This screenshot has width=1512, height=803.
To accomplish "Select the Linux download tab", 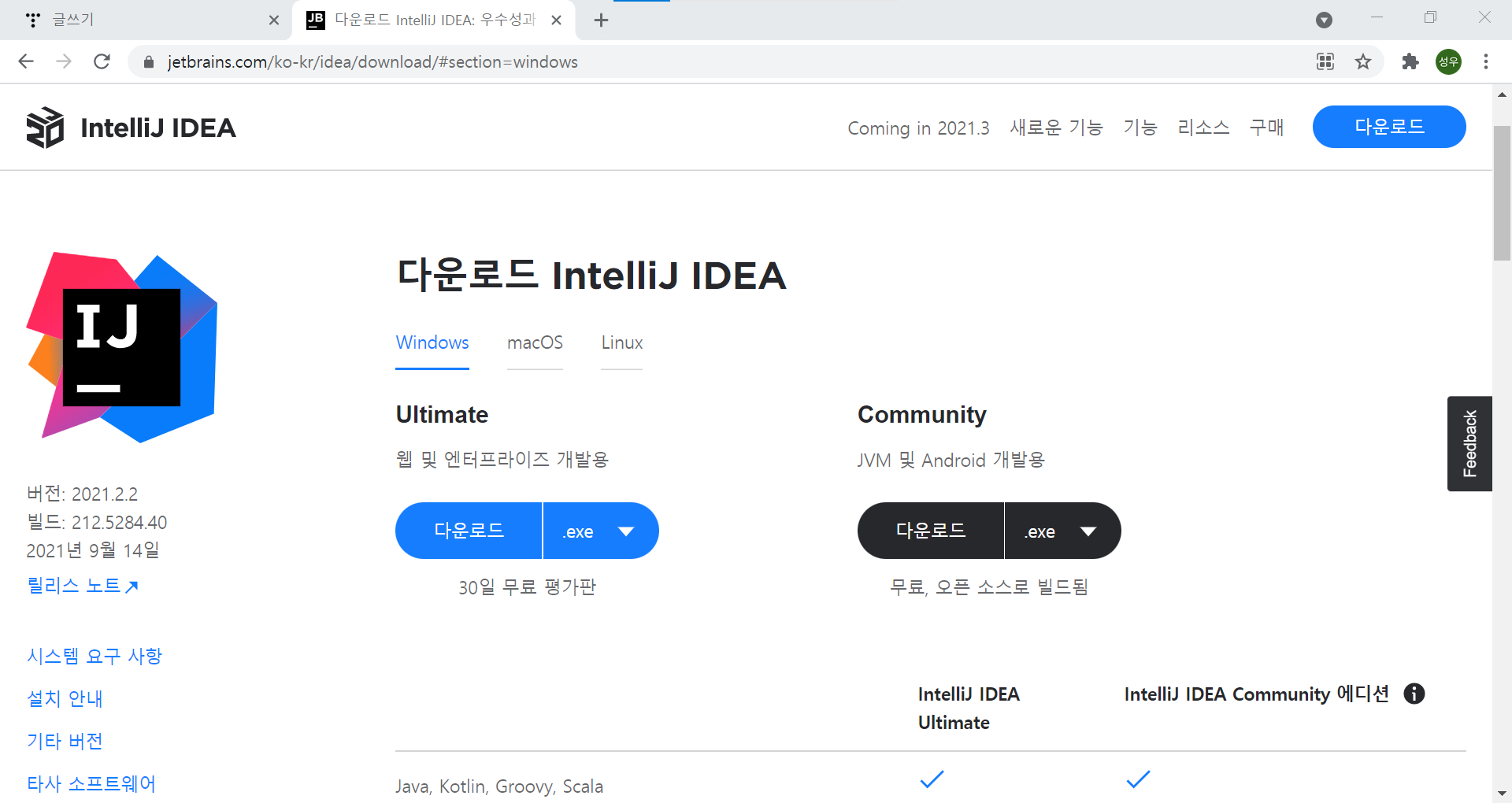I will 622,343.
